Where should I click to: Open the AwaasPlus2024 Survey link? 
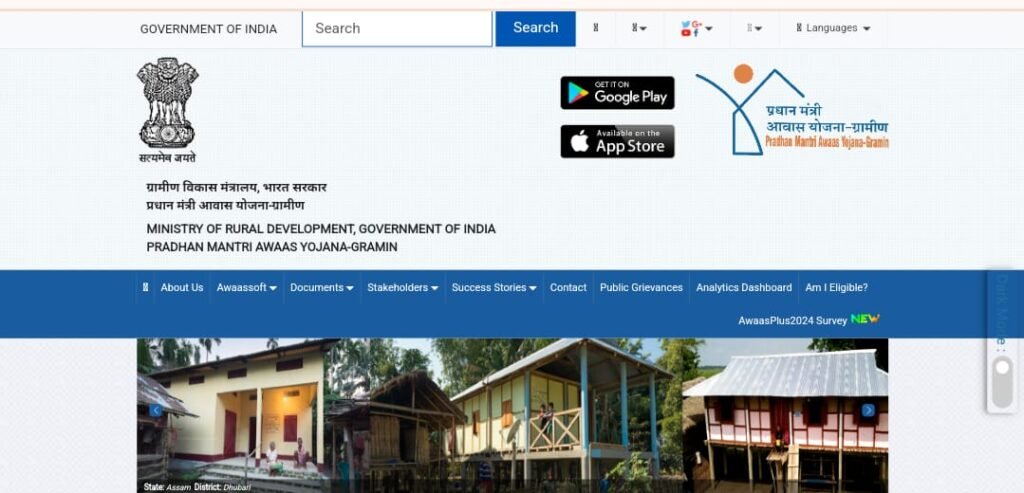click(x=808, y=320)
